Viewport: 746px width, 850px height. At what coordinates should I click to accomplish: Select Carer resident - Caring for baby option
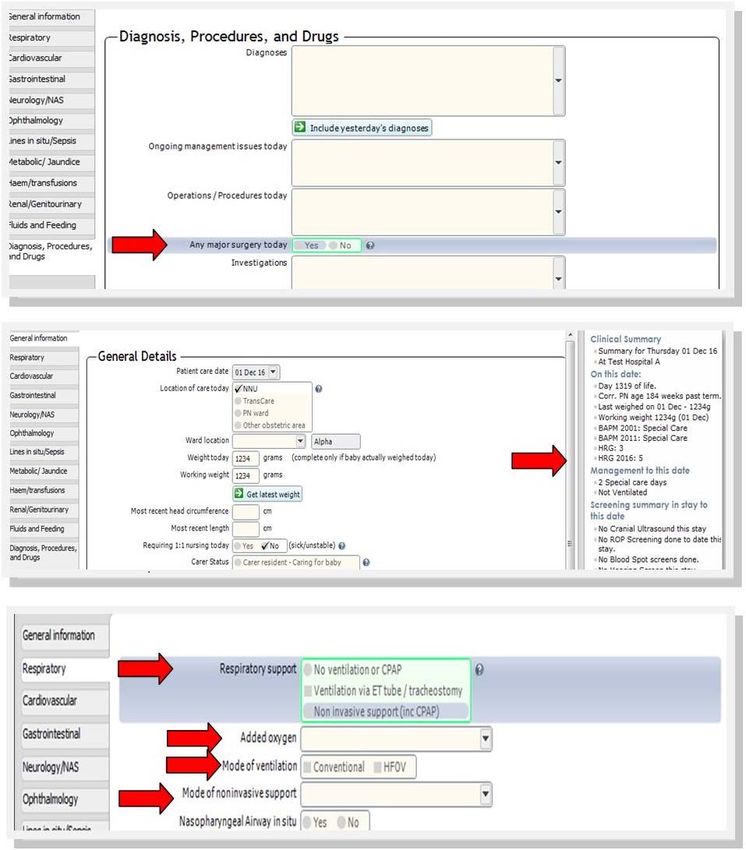pos(288,563)
